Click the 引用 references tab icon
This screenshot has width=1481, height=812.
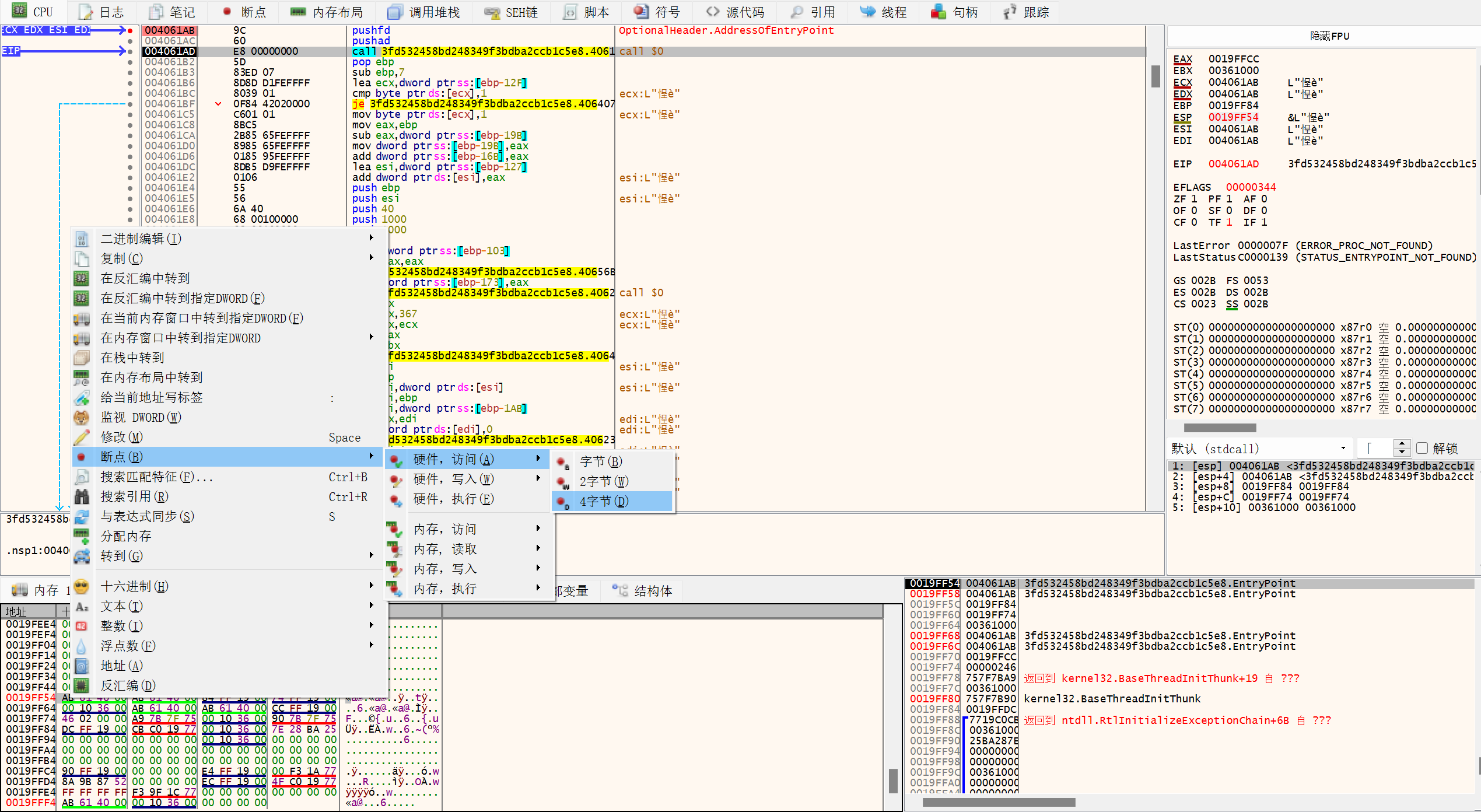pyautogui.click(x=796, y=12)
